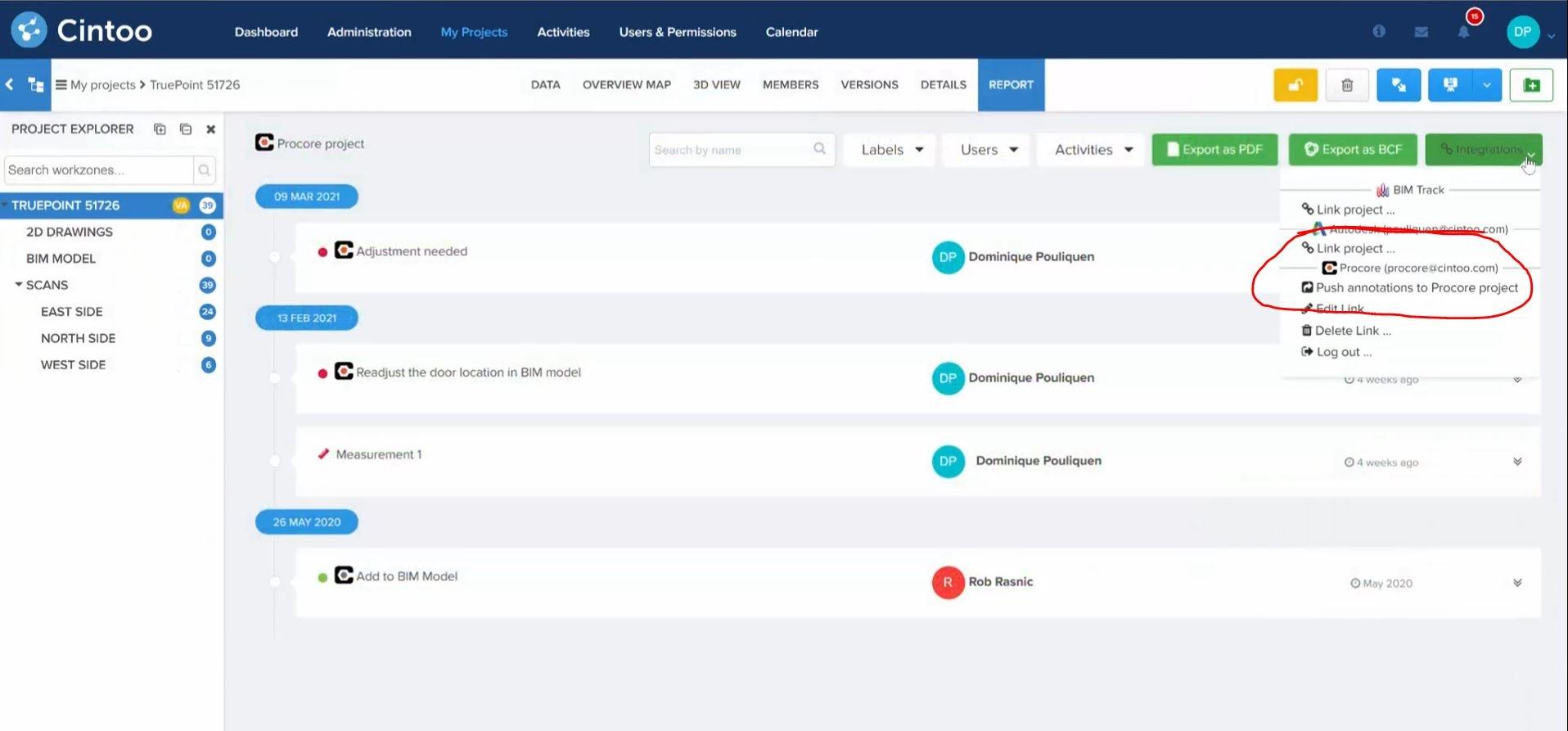
Task: Close the Project Explorer panel
Action: pyautogui.click(x=211, y=129)
